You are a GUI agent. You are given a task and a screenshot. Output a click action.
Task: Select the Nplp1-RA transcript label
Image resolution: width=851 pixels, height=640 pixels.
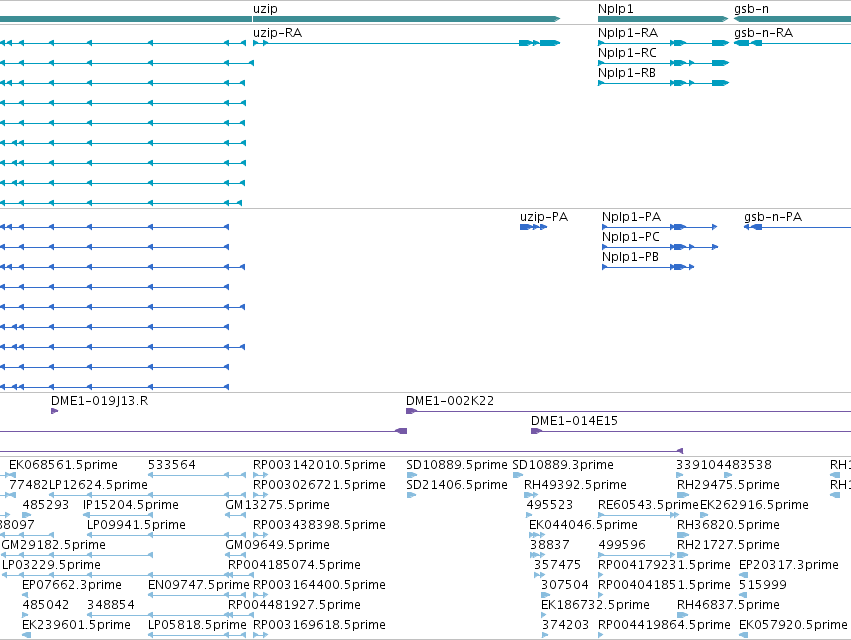(628, 33)
